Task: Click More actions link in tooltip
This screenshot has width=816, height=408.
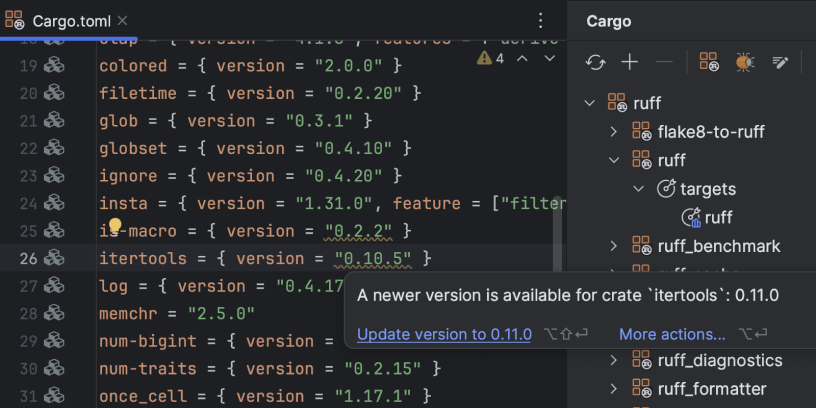Action: 672,334
